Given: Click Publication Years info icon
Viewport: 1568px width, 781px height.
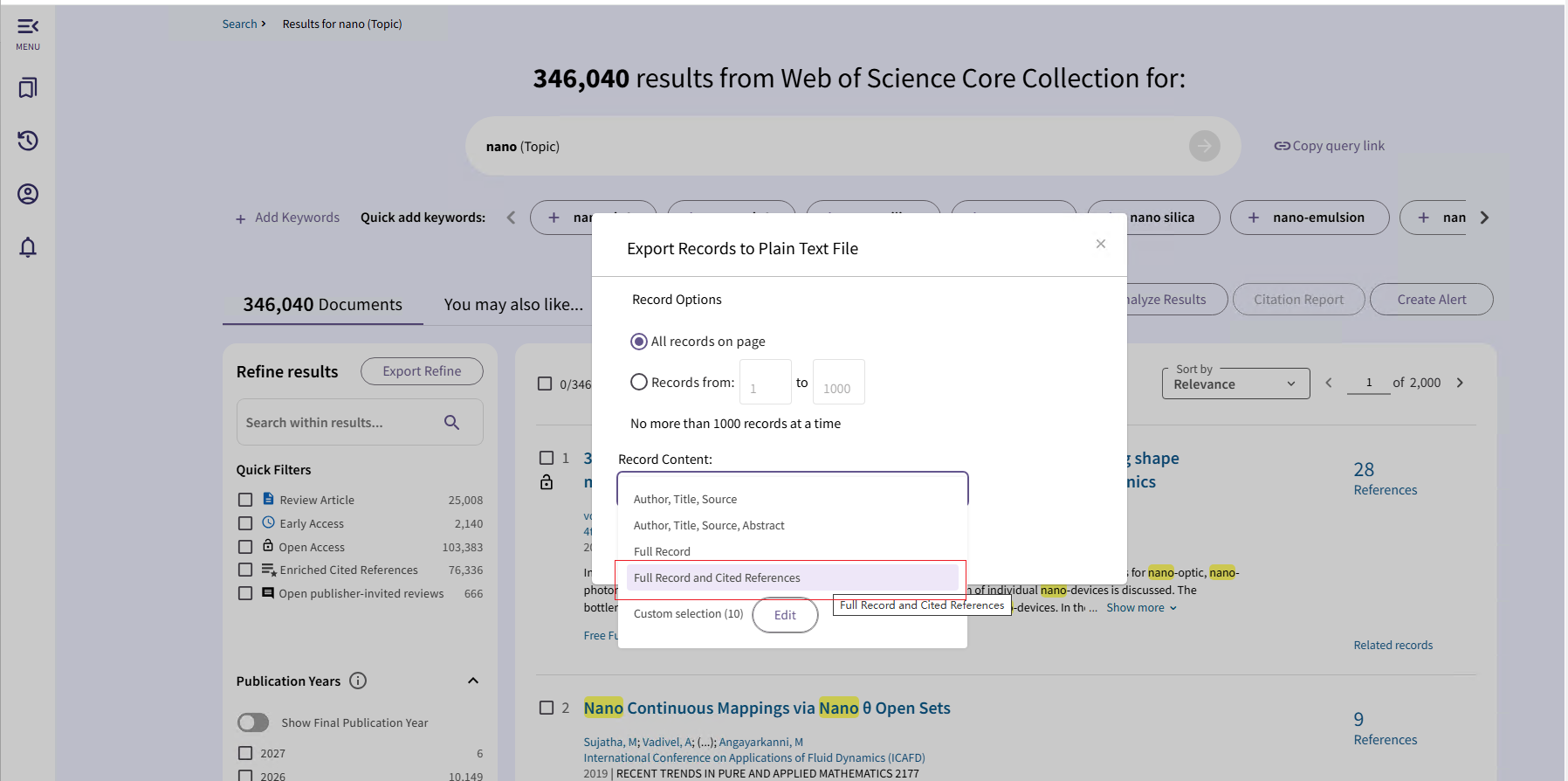Looking at the screenshot, I should [x=358, y=681].
